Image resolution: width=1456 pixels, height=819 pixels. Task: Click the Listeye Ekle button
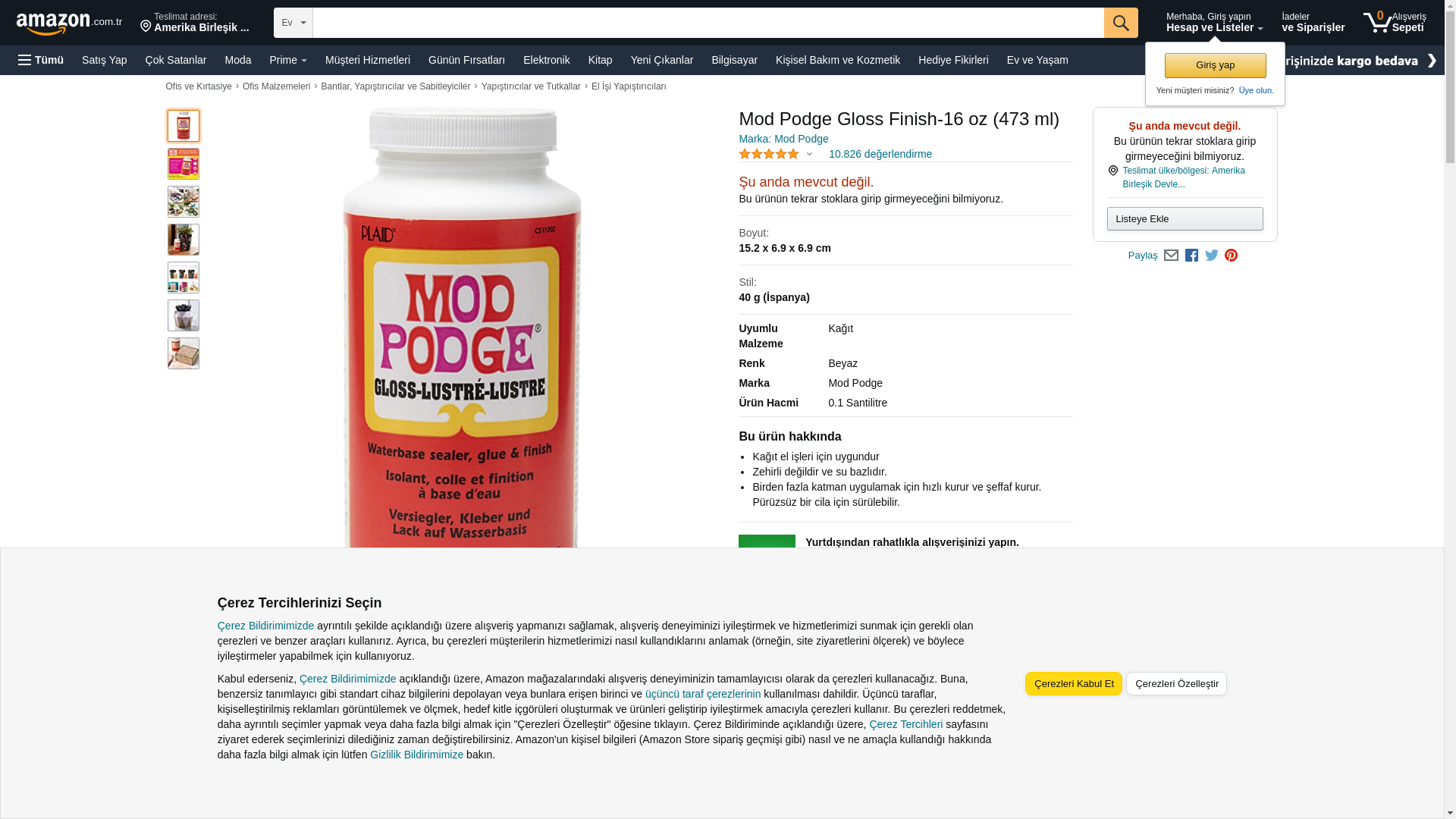tap(1185, 219)
